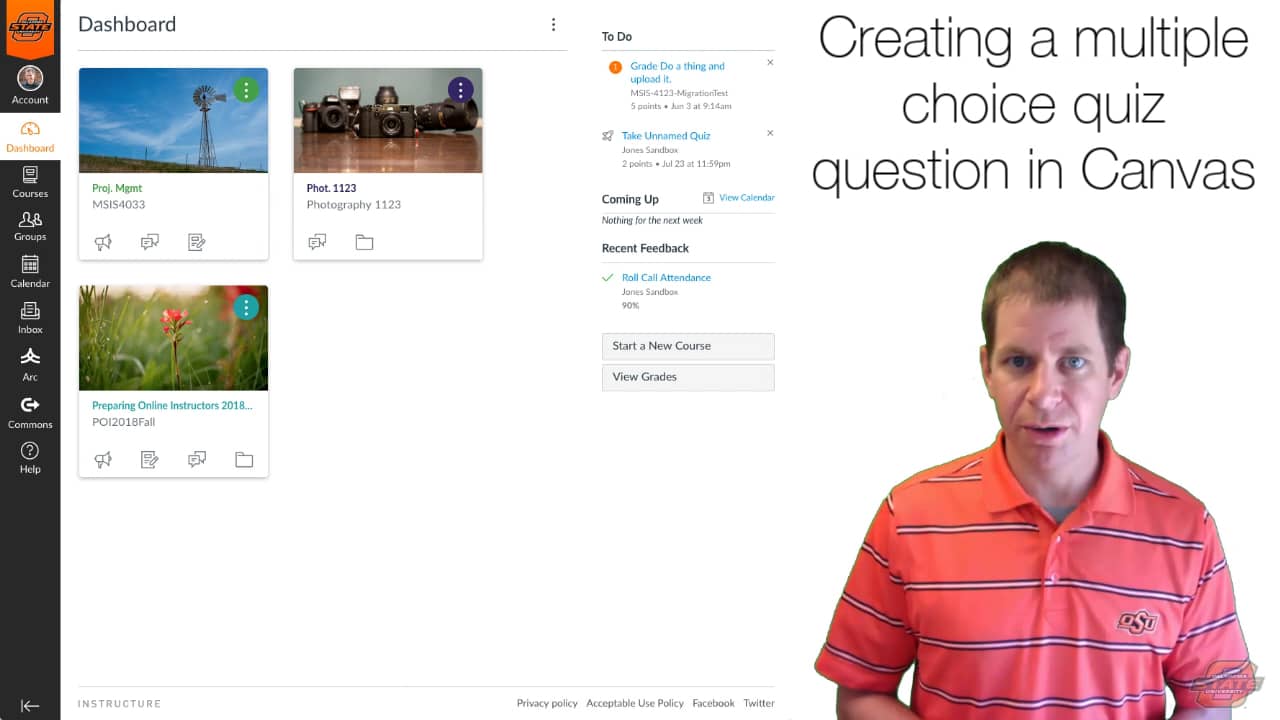Open Inbox in the sidebar
Screen dimensions: 1280x720
[30, 318]
